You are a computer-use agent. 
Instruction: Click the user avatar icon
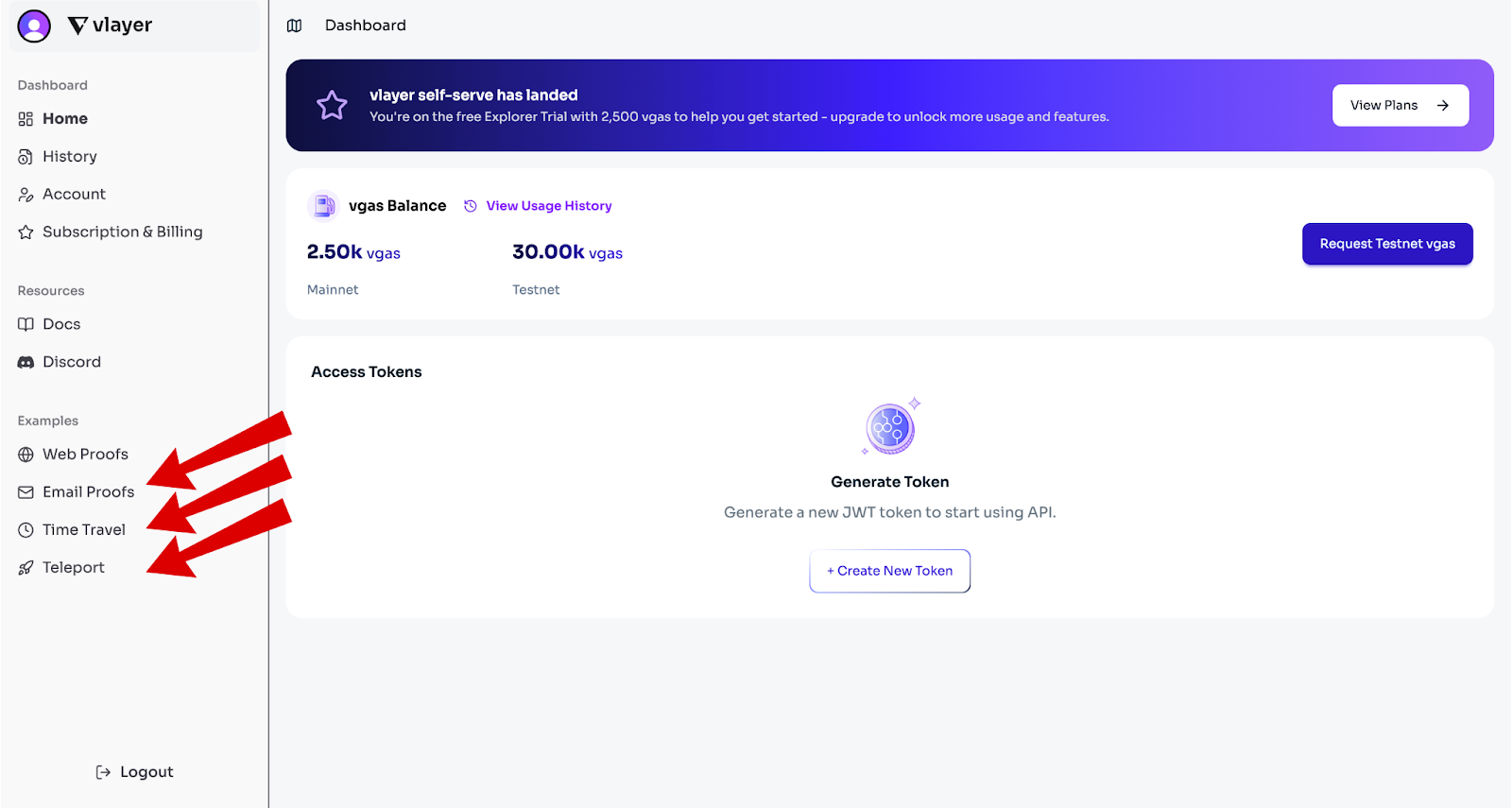(34, 26)
